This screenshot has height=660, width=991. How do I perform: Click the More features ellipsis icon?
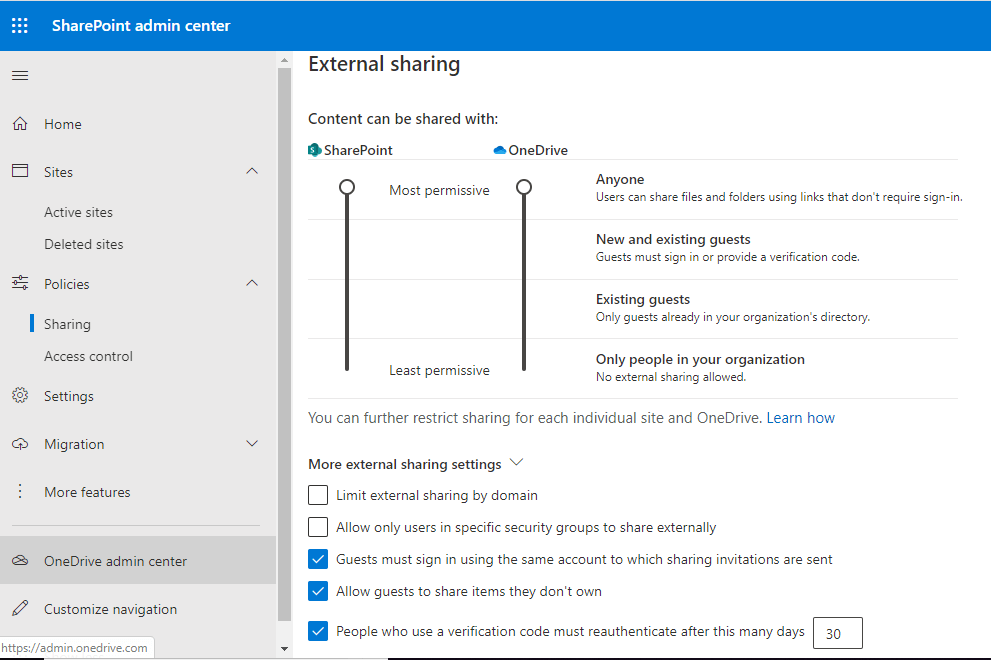point(20,491)
